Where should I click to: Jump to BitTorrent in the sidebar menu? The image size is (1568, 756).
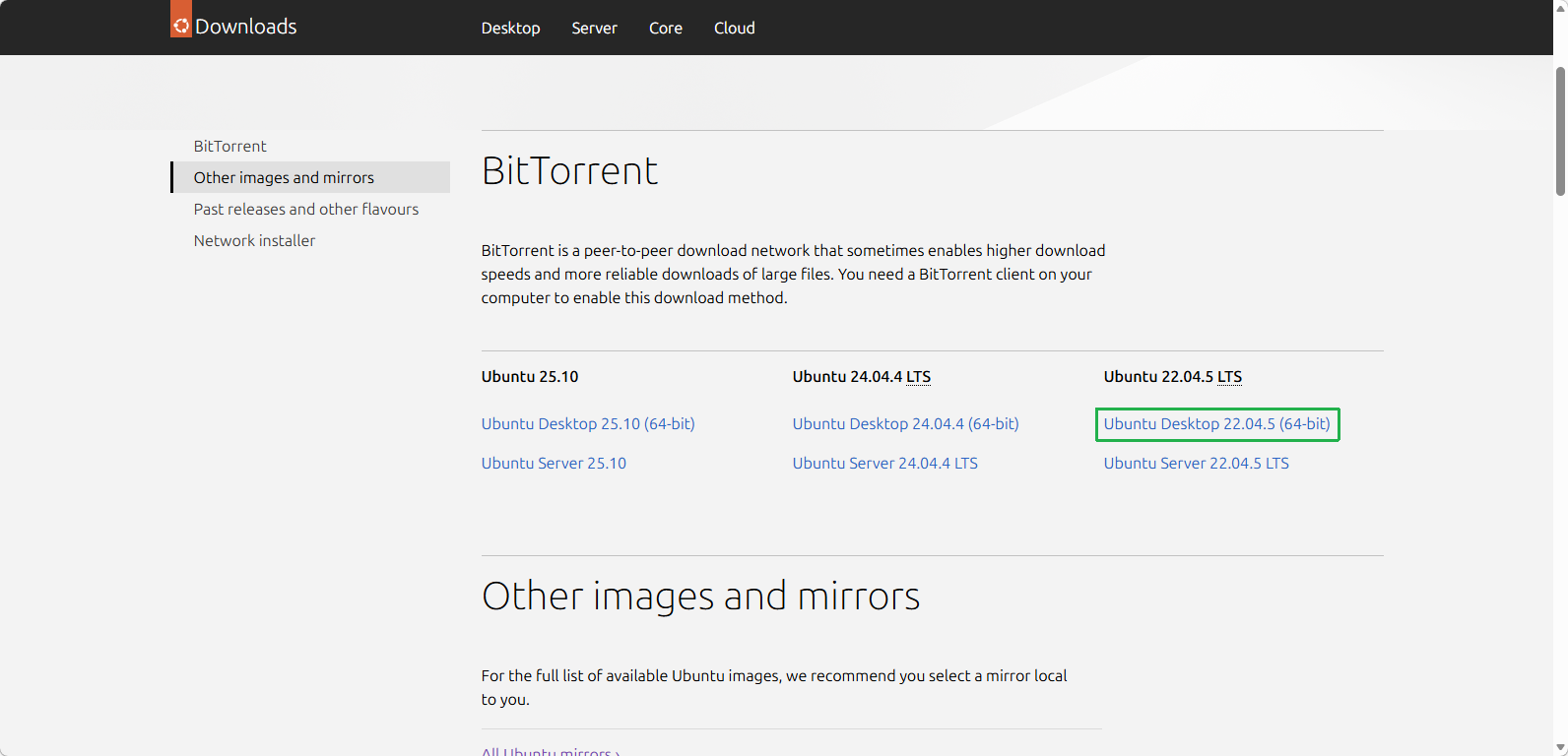[x=230, y=146]
